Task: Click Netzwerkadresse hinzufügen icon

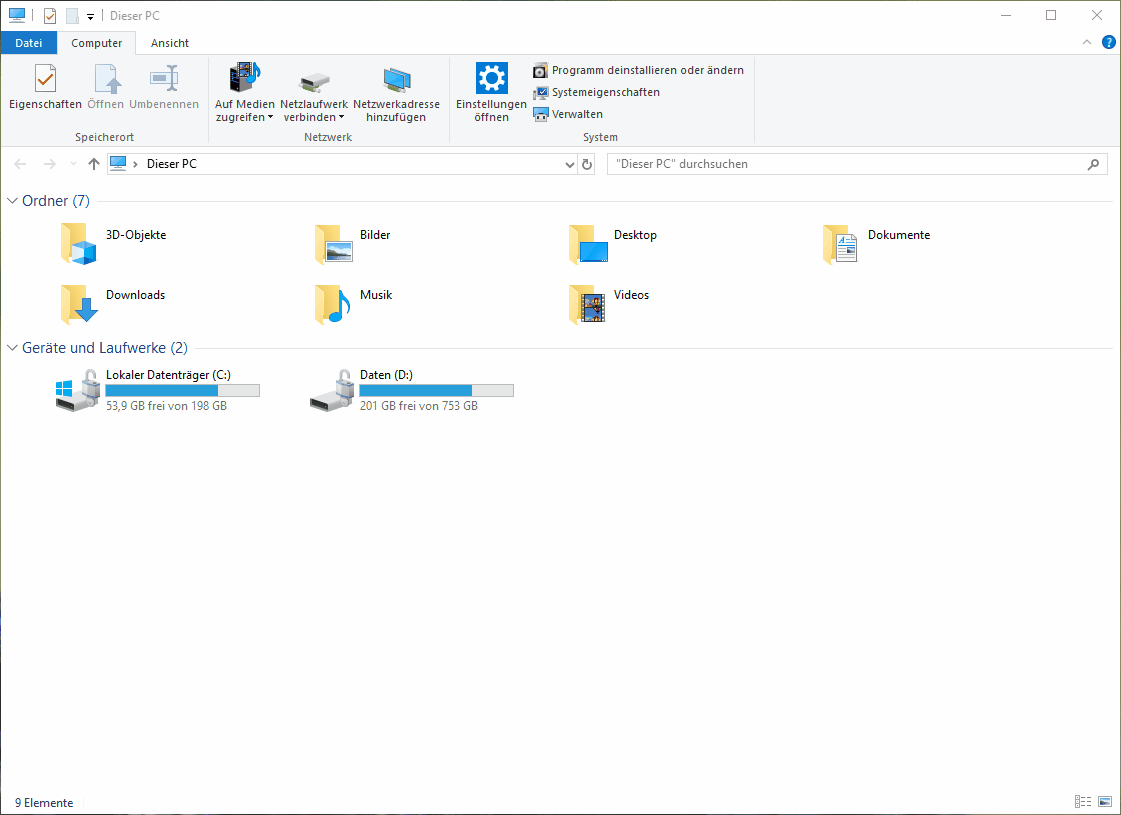Action: 396,79
